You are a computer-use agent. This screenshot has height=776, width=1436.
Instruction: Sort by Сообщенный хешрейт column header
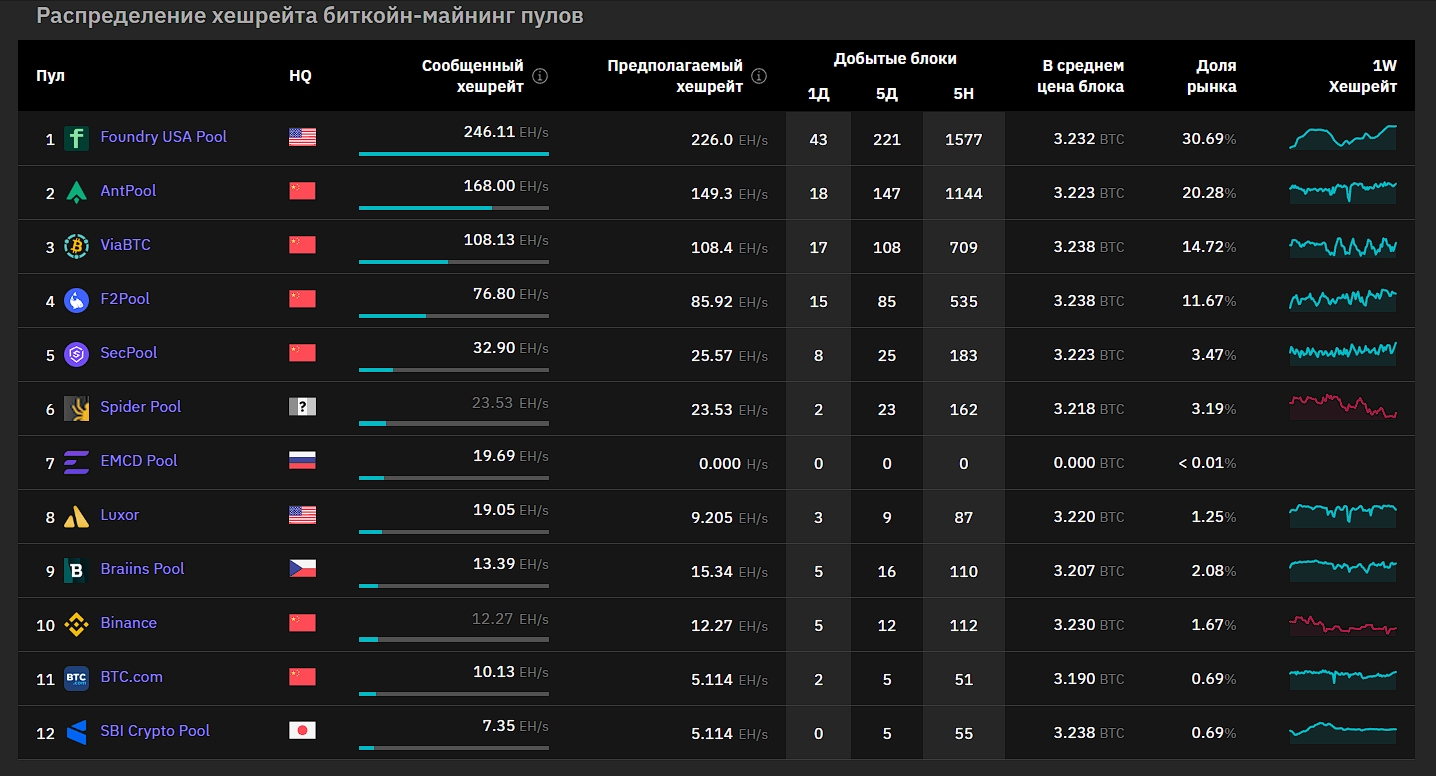[x=473, y=76]
